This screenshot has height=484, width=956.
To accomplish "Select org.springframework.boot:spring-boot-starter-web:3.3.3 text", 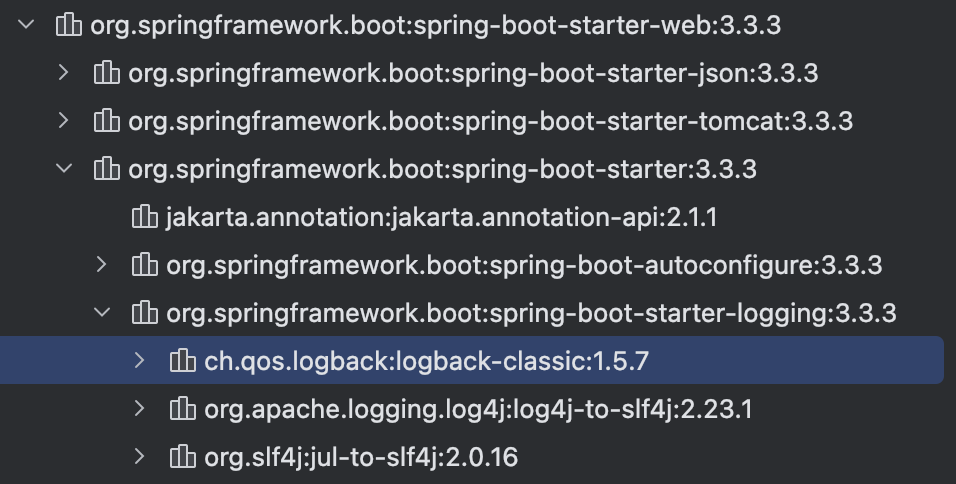I will (435, 26).
